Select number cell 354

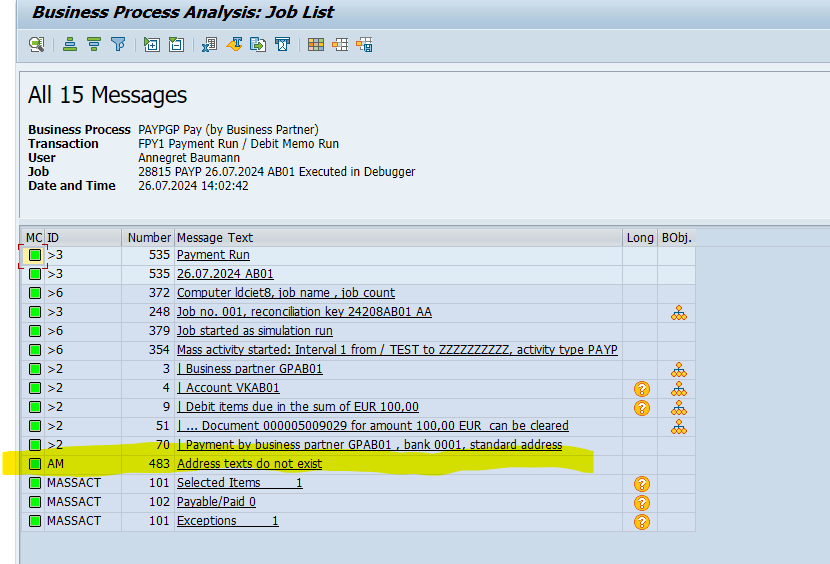(149, 350)
